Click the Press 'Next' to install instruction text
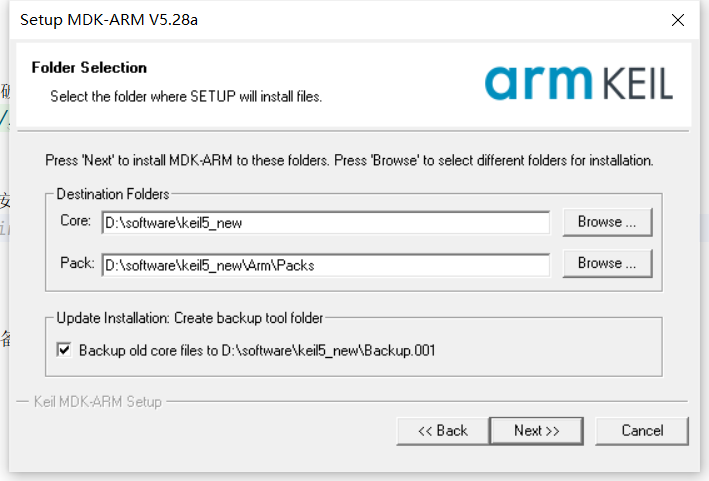This screenshot has width=709, height=481. click(x=349, y=160)
